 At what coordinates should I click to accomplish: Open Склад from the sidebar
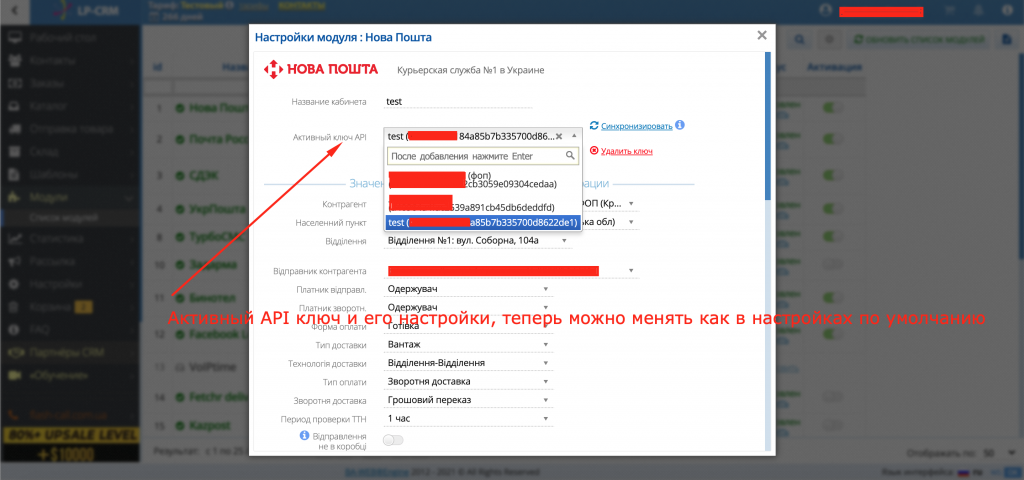click(x=70, y=152)
